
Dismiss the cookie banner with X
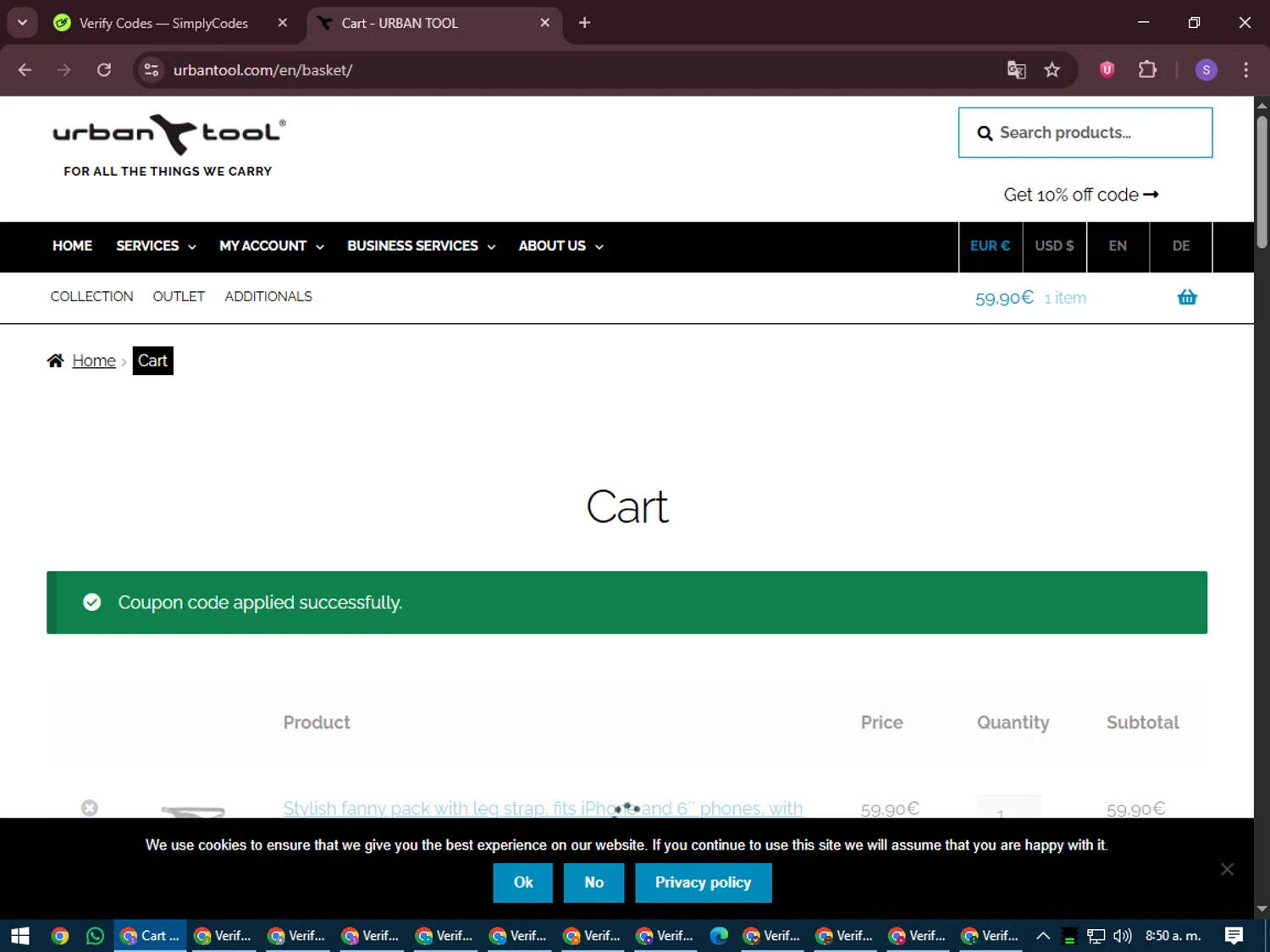1228,869
